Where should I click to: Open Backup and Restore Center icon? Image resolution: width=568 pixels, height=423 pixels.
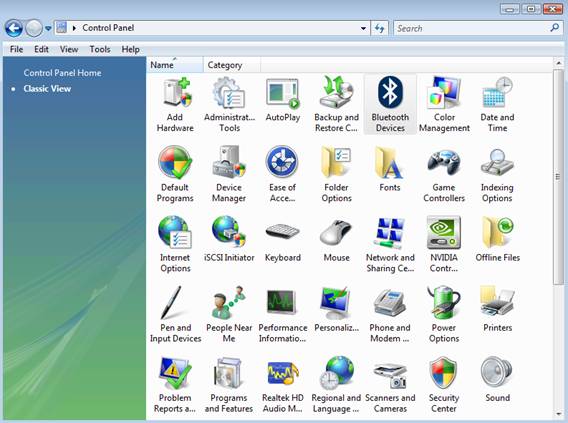pyautogui.click(x=337, y=93)
